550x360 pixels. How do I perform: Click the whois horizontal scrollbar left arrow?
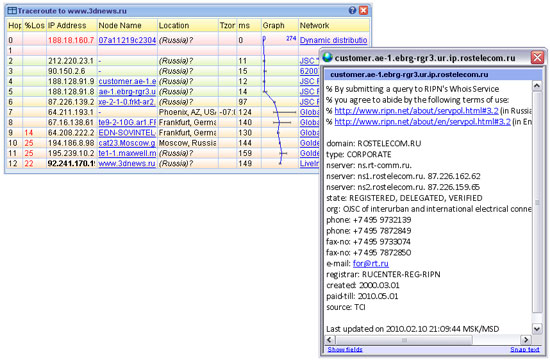[329, 340]
